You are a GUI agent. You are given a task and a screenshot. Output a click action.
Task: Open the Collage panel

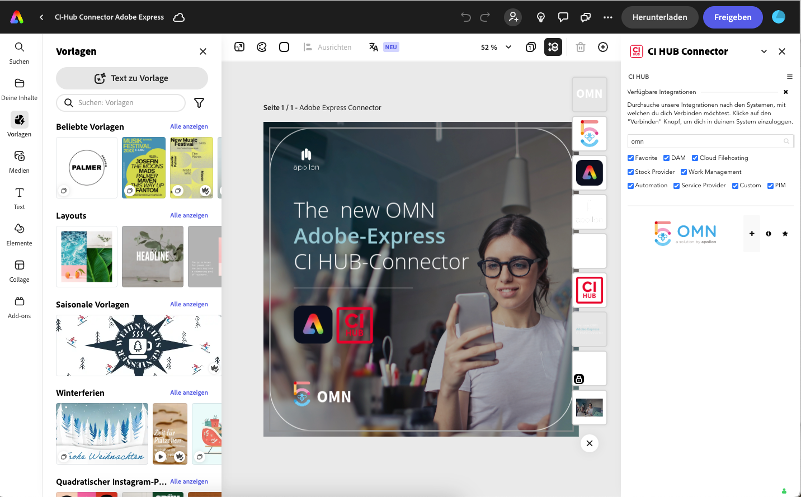tap(19, 271)
